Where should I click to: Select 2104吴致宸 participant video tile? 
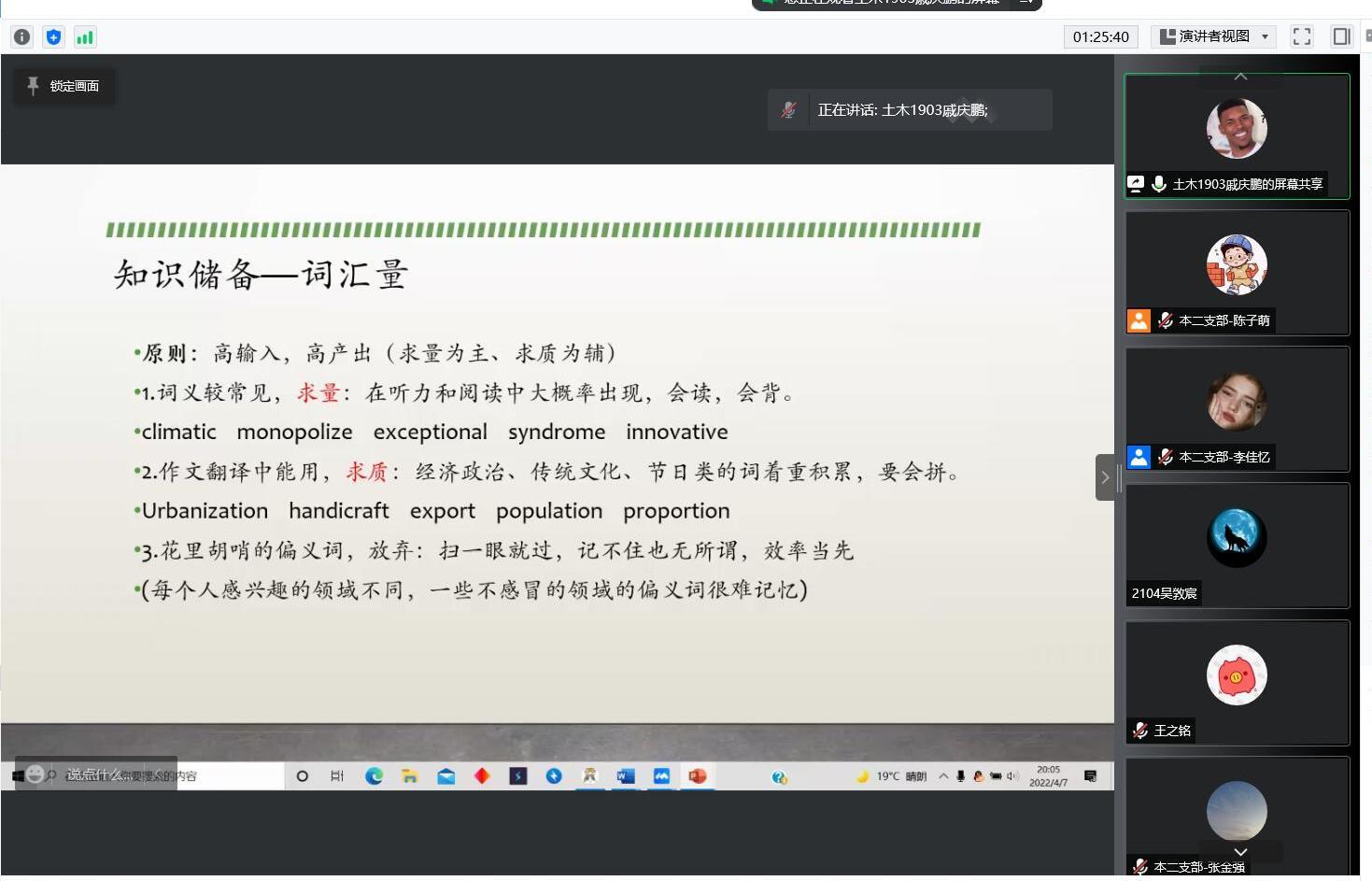(x=1237, y=545)
